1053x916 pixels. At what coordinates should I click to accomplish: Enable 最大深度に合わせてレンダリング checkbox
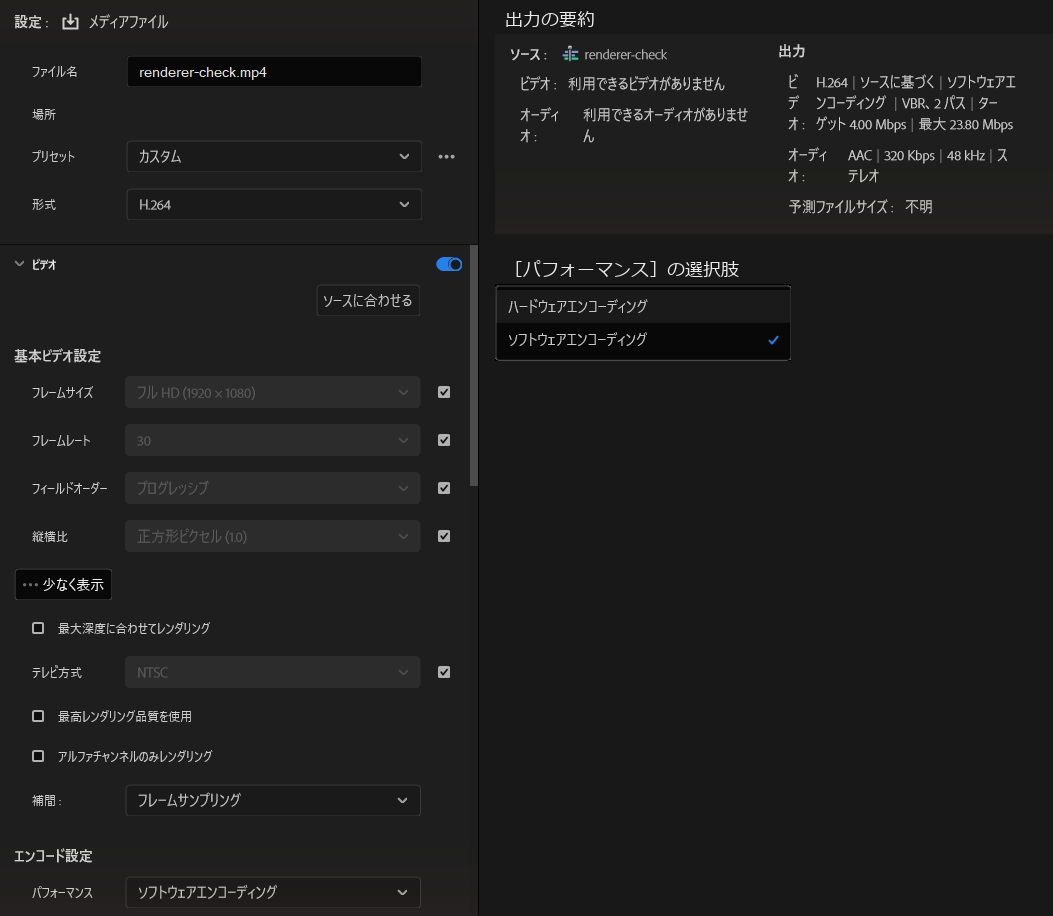coord(38,628)
